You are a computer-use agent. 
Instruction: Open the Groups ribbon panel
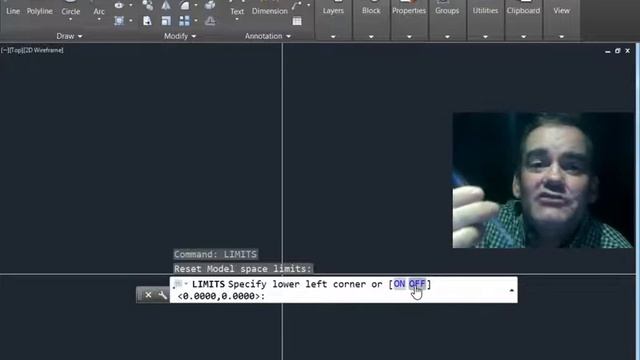(x=447, y=20)
